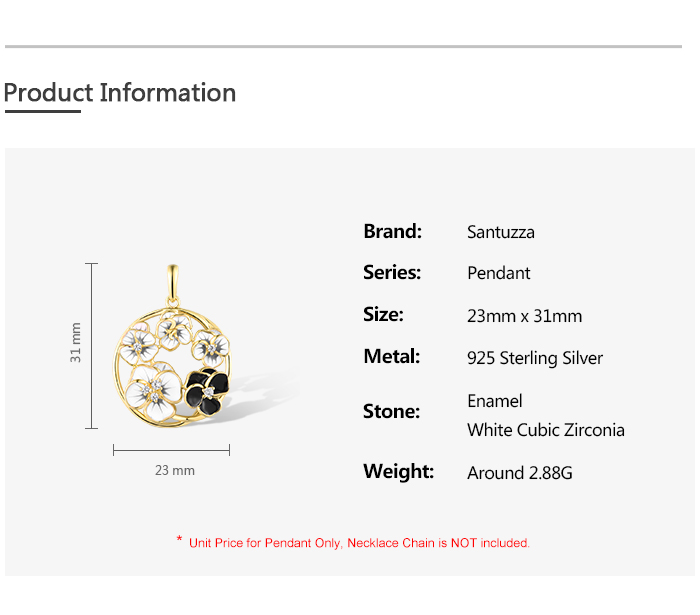Click the 31 mm height label
This screenshot has height=615, width=700.
[x=75, y=342]
